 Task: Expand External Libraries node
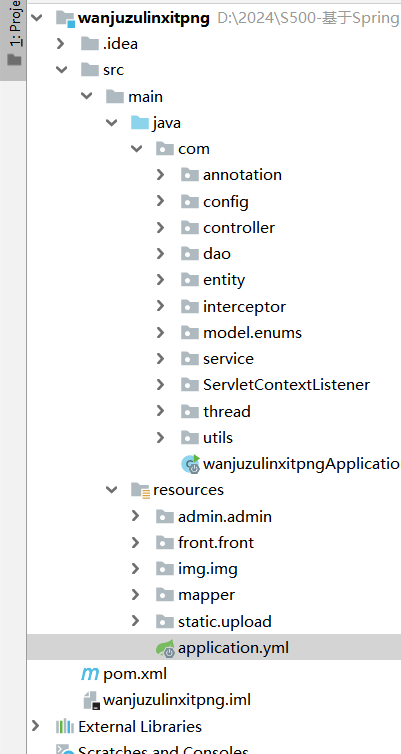pyautogui.click(x=36, y=726)
